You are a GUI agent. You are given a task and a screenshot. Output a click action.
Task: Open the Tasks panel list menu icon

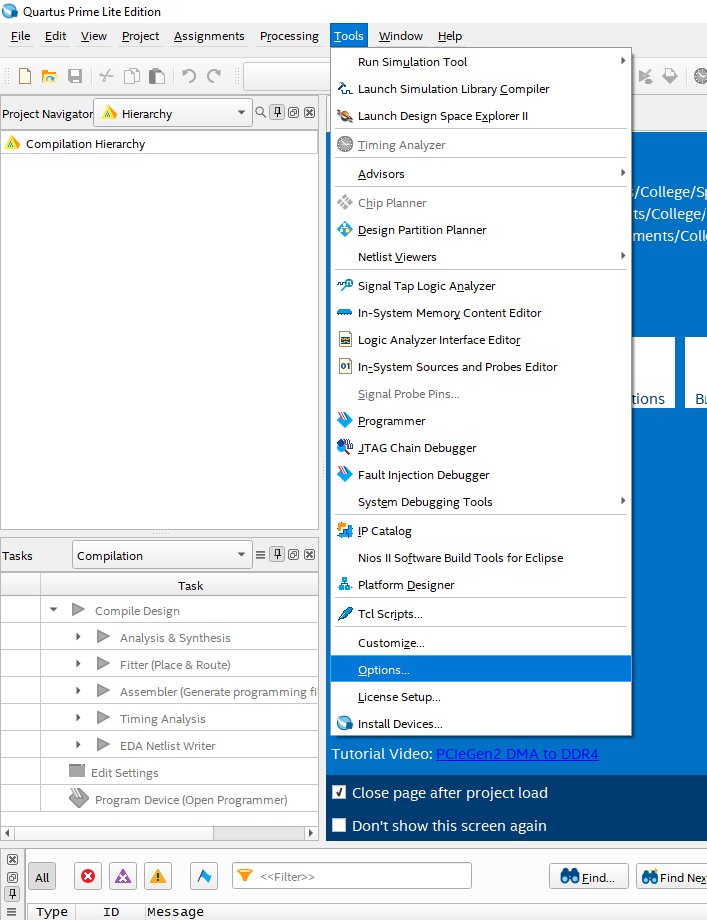pos(261,554)
